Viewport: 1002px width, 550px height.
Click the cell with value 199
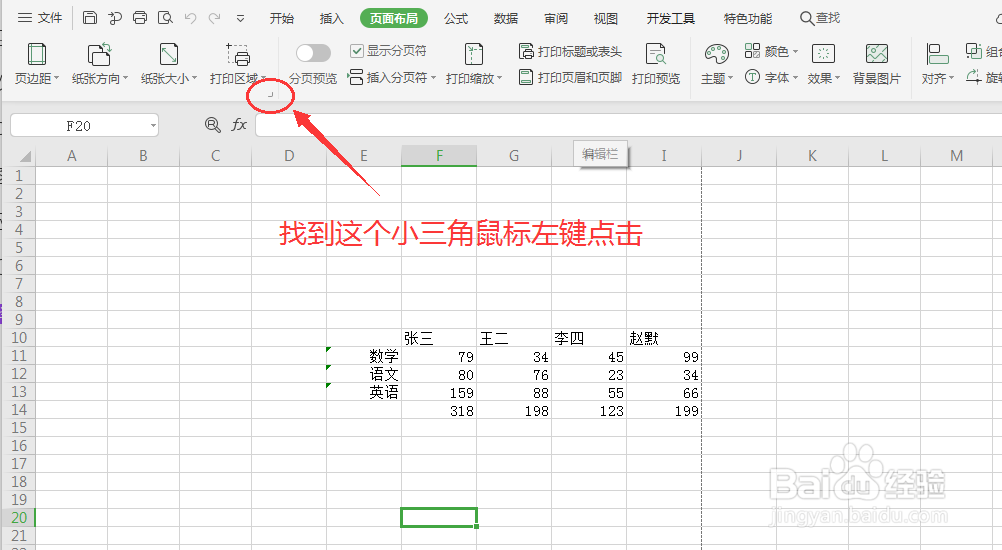(x=663, y=410)
